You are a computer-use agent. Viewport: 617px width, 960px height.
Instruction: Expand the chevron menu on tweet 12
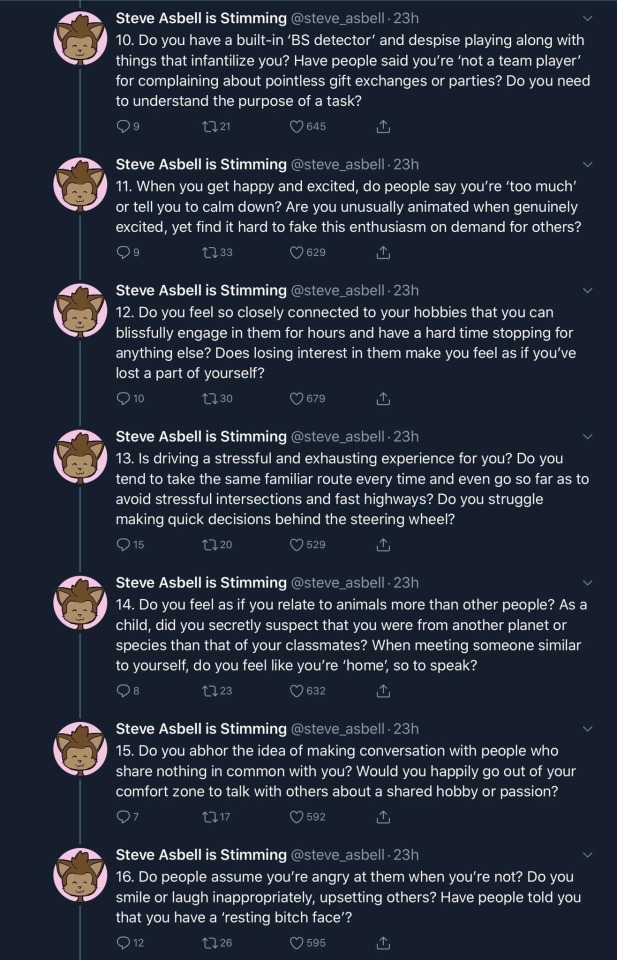pyautogui.click(x=587, y=290)
